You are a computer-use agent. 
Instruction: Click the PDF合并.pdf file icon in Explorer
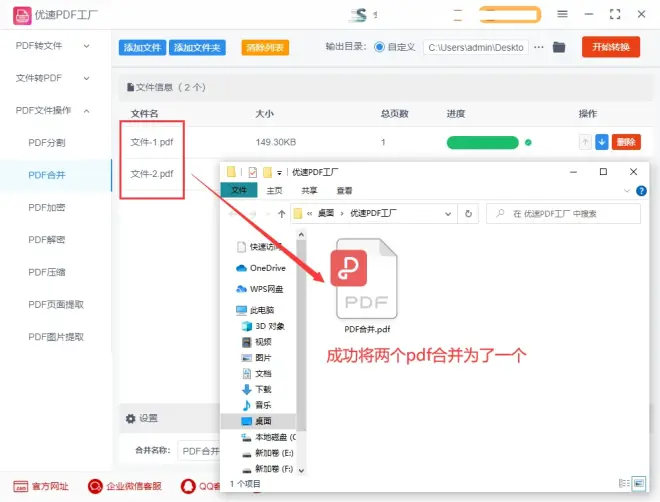pos(366,279)
